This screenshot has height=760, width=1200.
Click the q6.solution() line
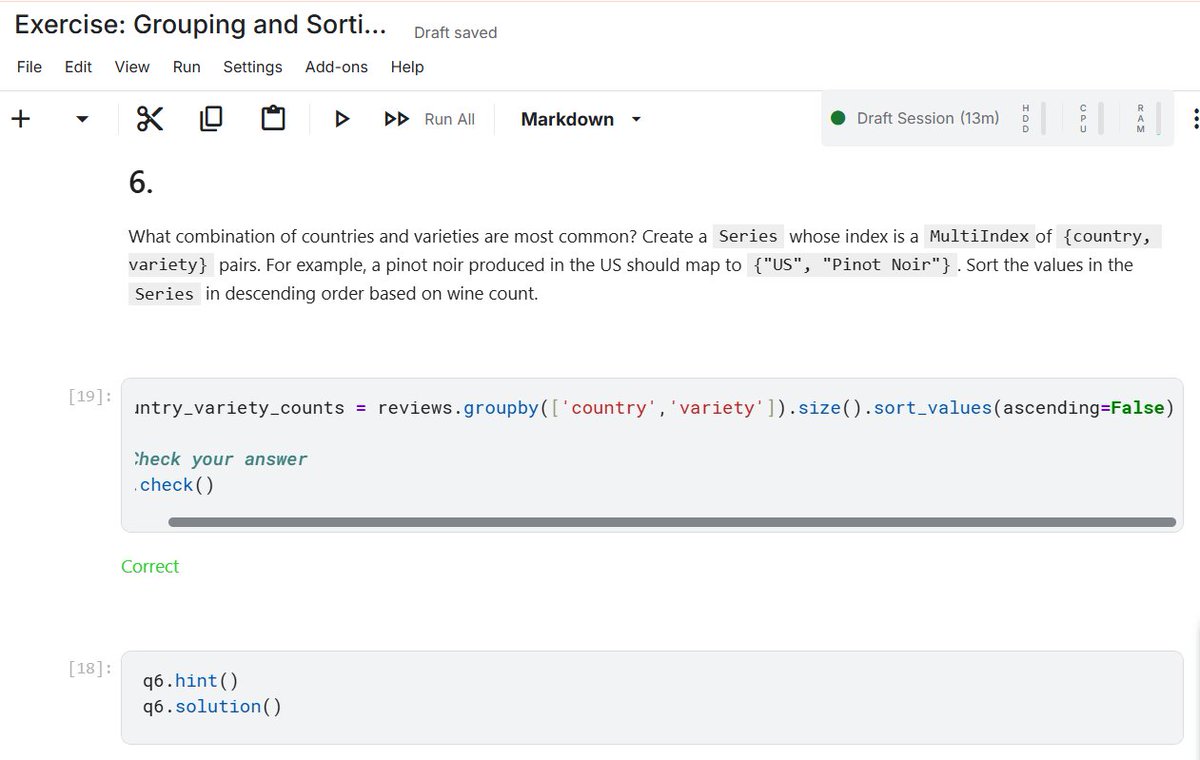(x=212, y=707)
